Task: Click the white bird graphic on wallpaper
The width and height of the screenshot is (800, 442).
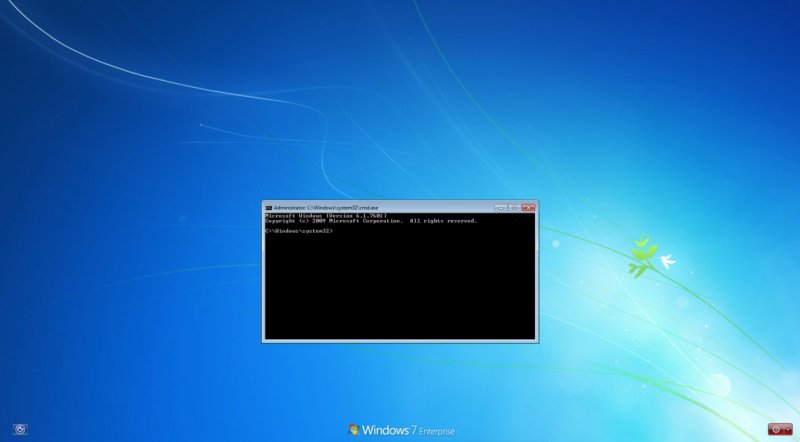Action: pos(667,261)
